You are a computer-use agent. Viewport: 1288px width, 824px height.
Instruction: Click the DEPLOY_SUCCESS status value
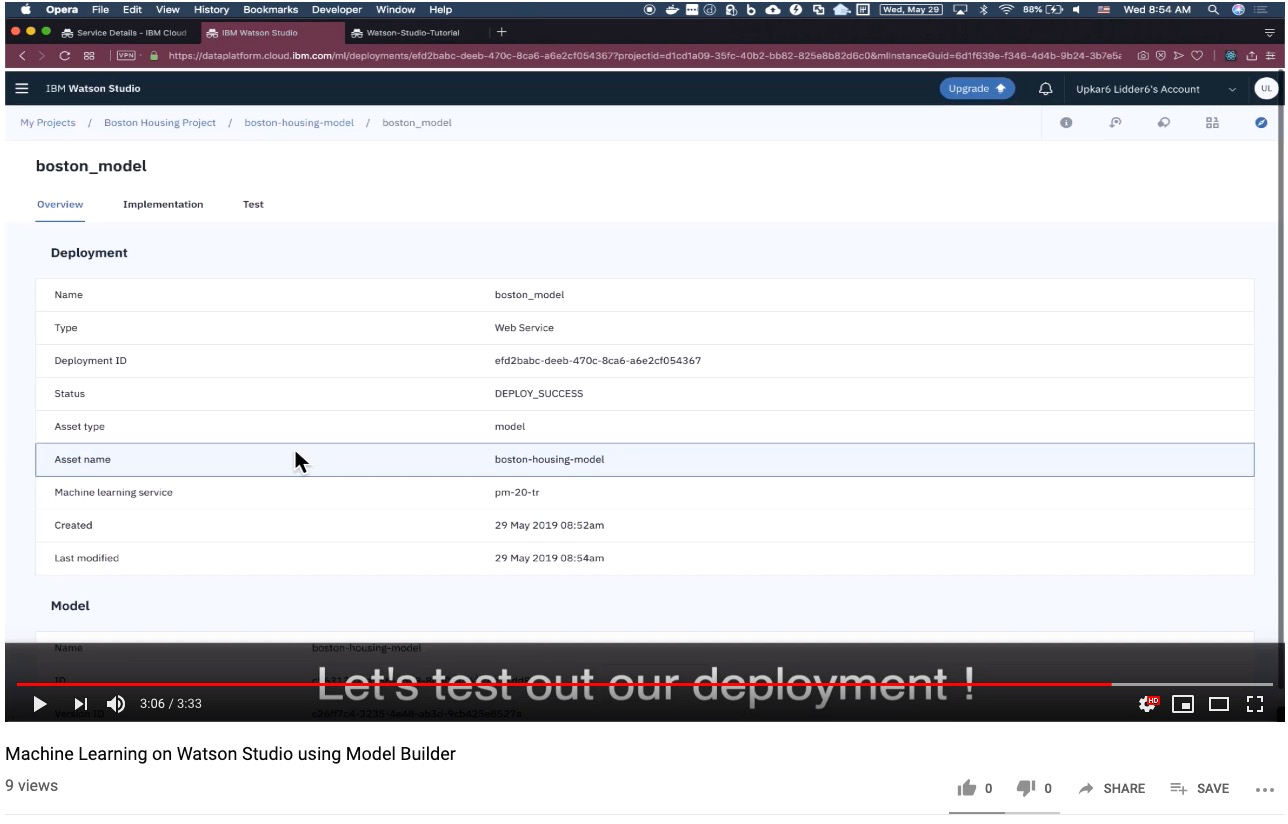point(539,393)
